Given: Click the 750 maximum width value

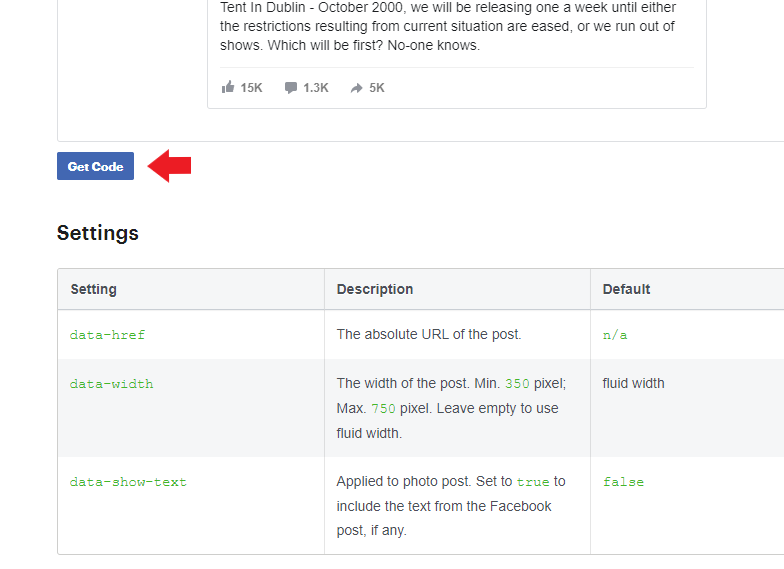Looking at the screenshot, I should 384,408.
